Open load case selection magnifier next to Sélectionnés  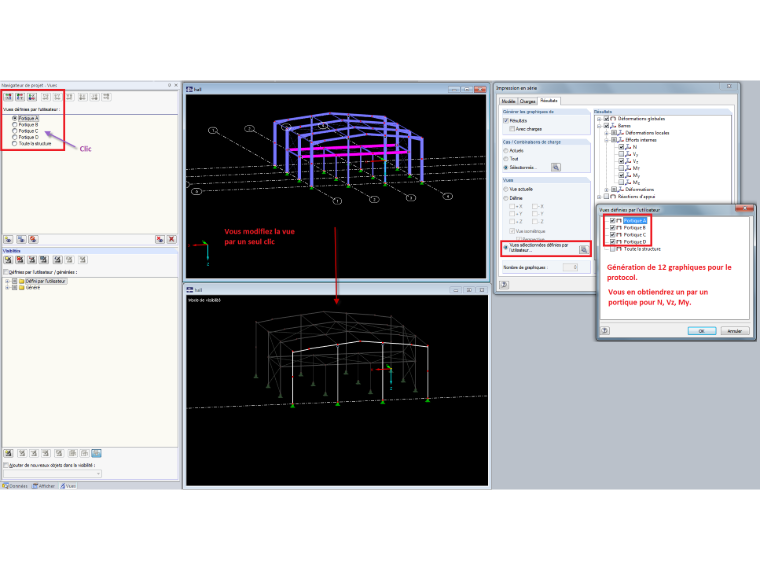tap(556, 167)
